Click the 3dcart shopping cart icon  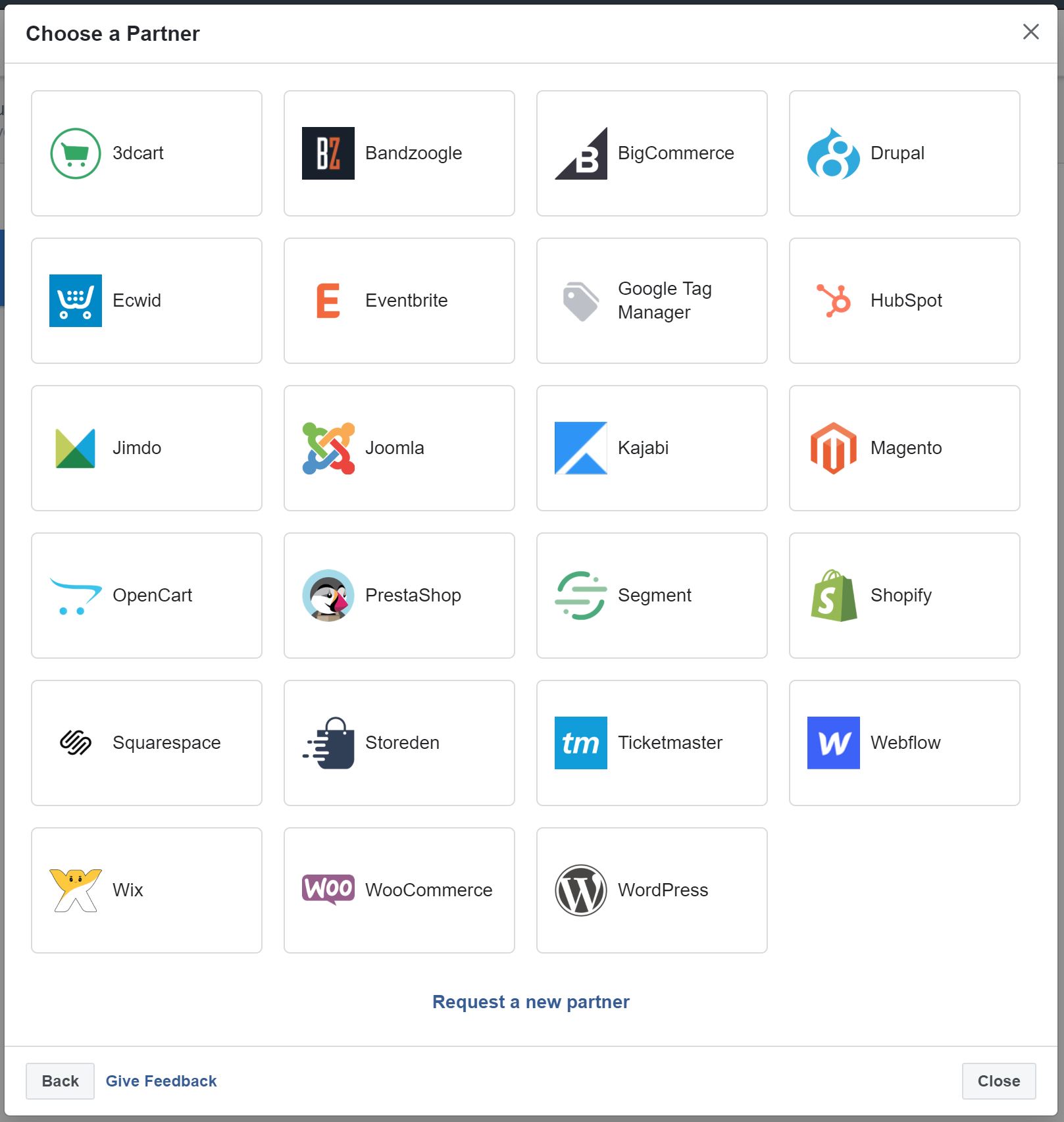click(x=76, y=153)
